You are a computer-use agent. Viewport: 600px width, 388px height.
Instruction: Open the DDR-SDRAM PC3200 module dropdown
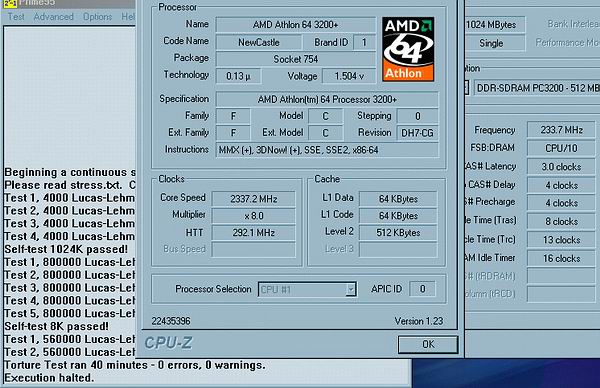(x=537, y=88)
